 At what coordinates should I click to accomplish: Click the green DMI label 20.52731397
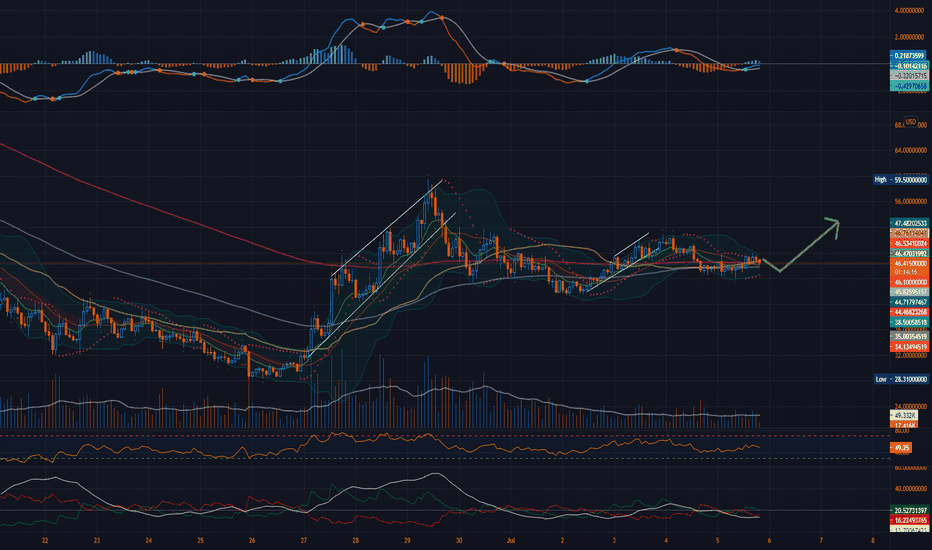click(x=909, y=510)
